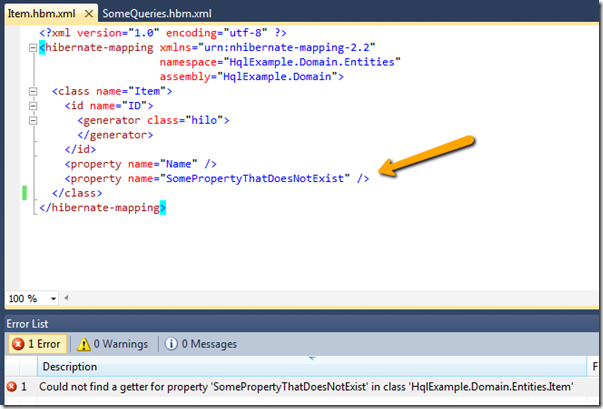This screenshot has width=603, height=409.
Task: Click the blue info messages icon
Action: click(x=171, y=344)
